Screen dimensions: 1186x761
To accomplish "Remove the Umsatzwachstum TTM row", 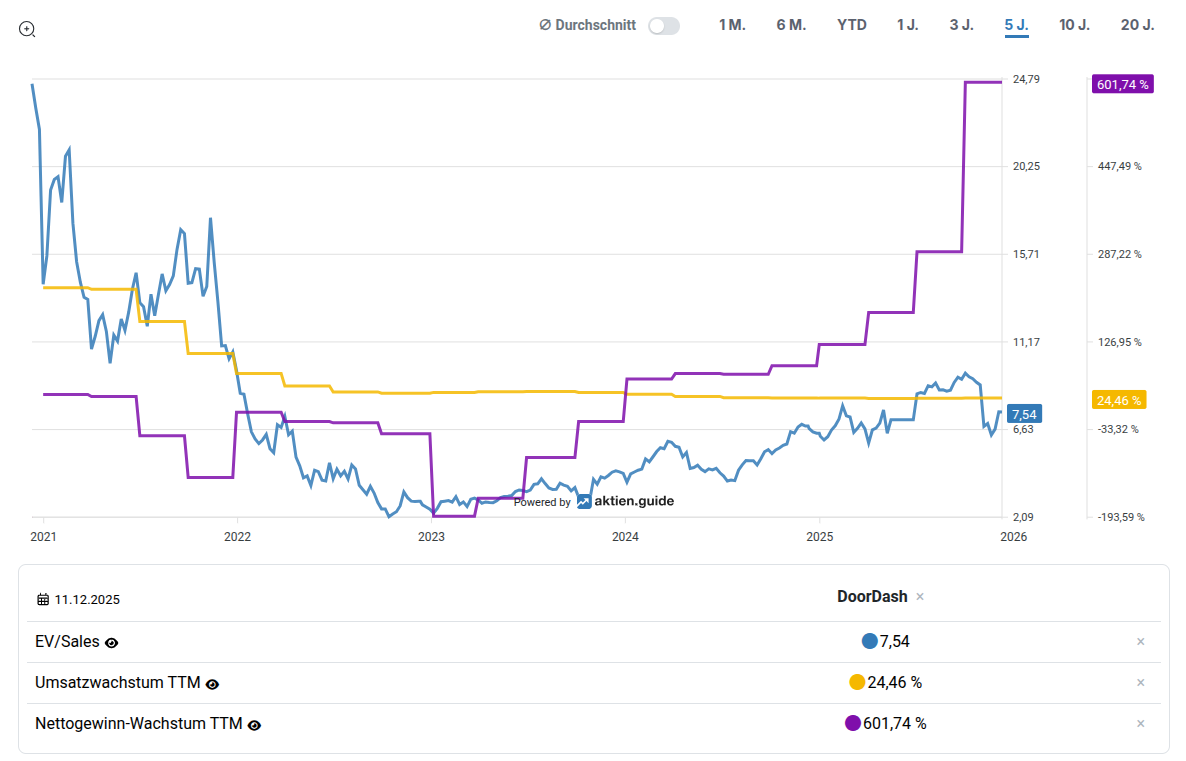I will (x=1140, y=683).
